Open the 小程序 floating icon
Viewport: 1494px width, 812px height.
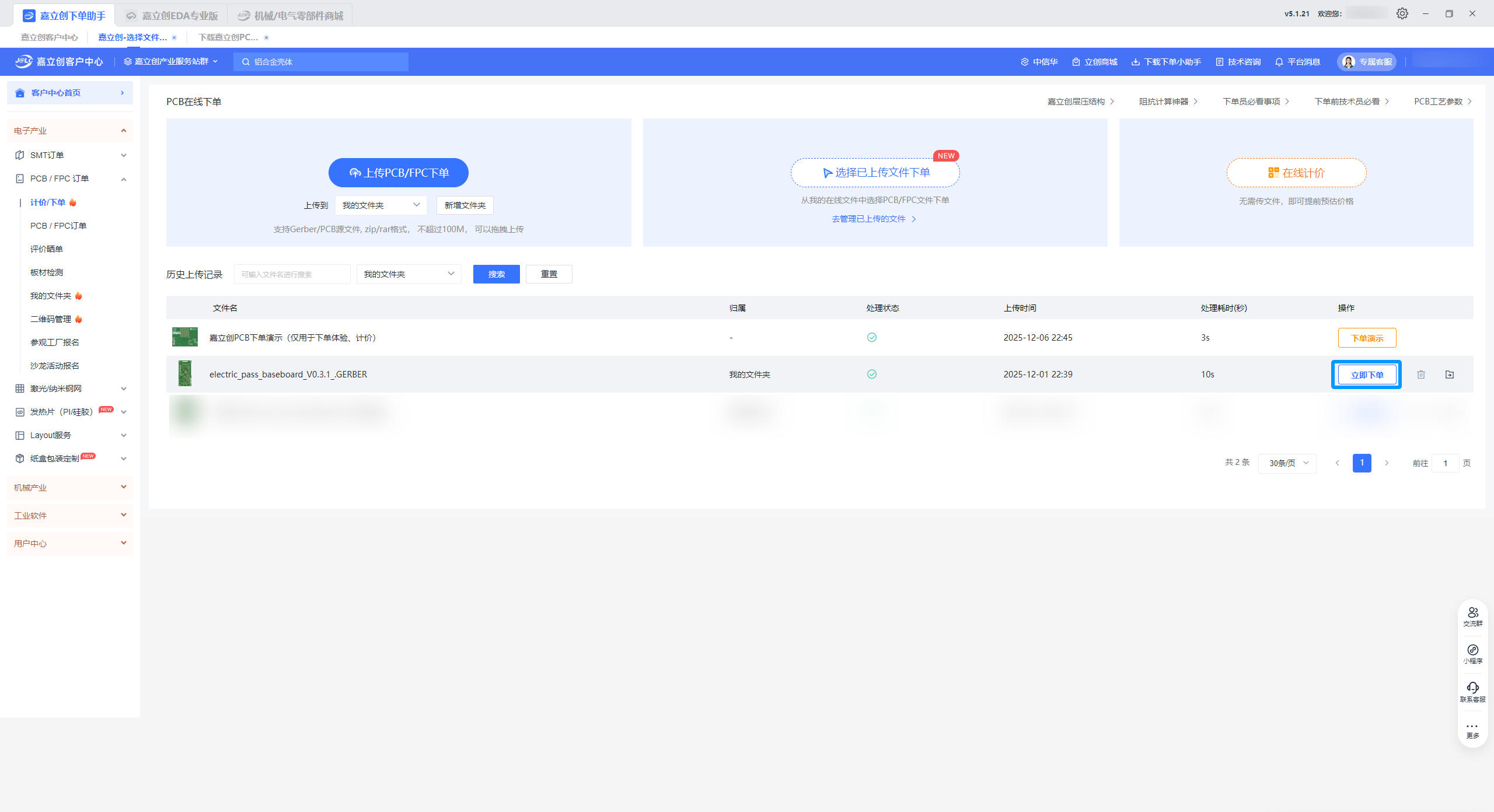tap(1472, 653)
